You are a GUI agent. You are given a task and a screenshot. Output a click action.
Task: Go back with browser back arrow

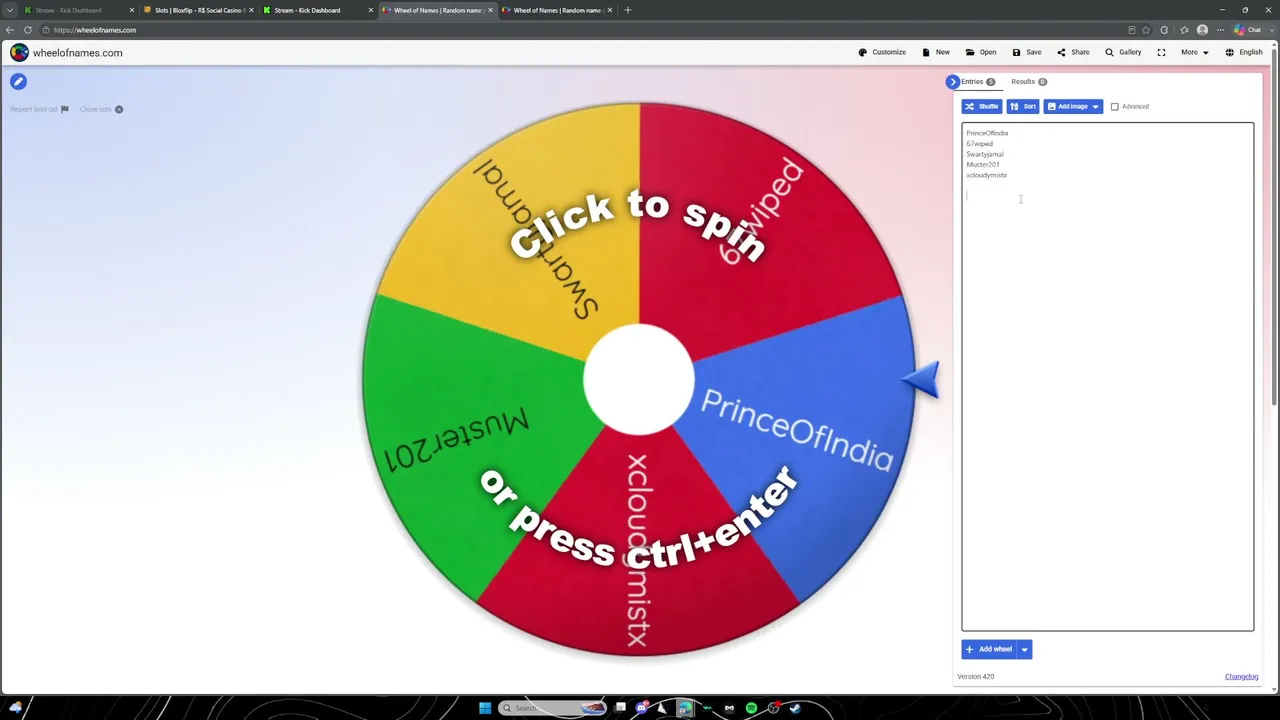point(10,30)
